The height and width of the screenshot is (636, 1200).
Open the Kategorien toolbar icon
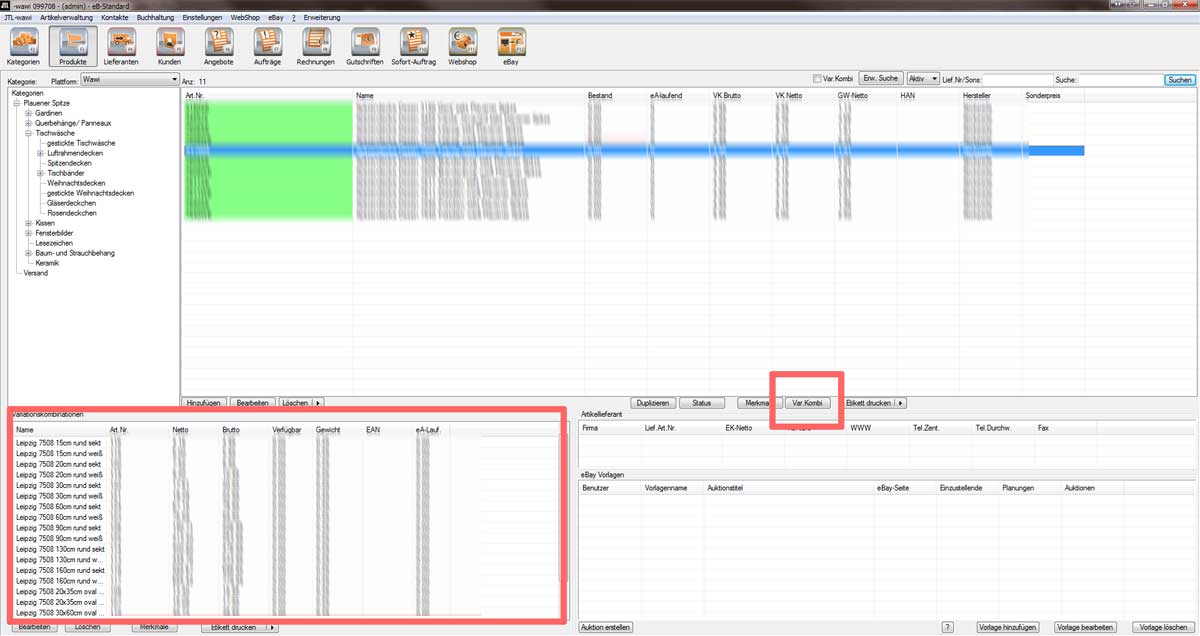[23, 42]
